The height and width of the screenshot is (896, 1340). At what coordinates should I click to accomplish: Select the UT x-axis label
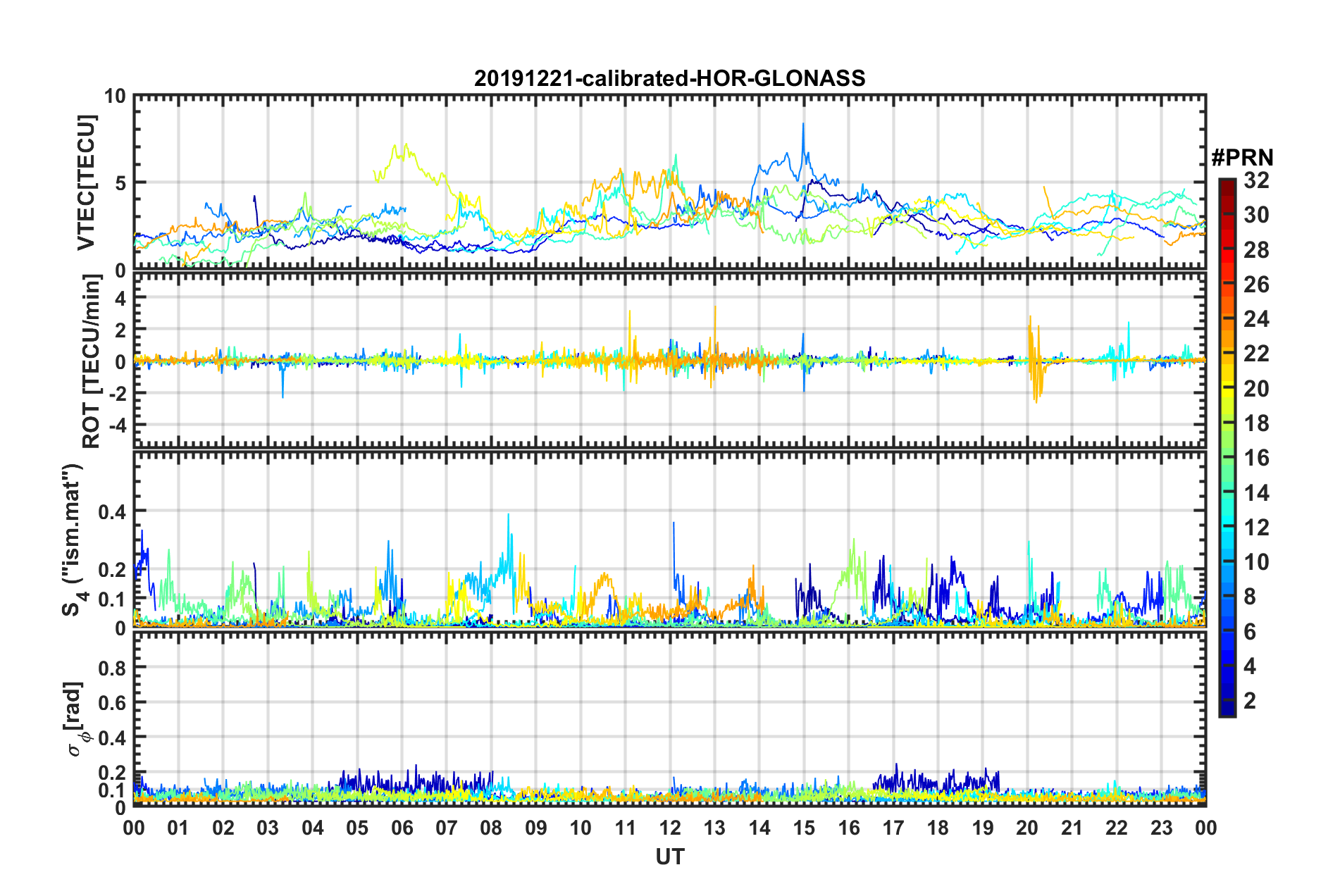click(669, 857)
